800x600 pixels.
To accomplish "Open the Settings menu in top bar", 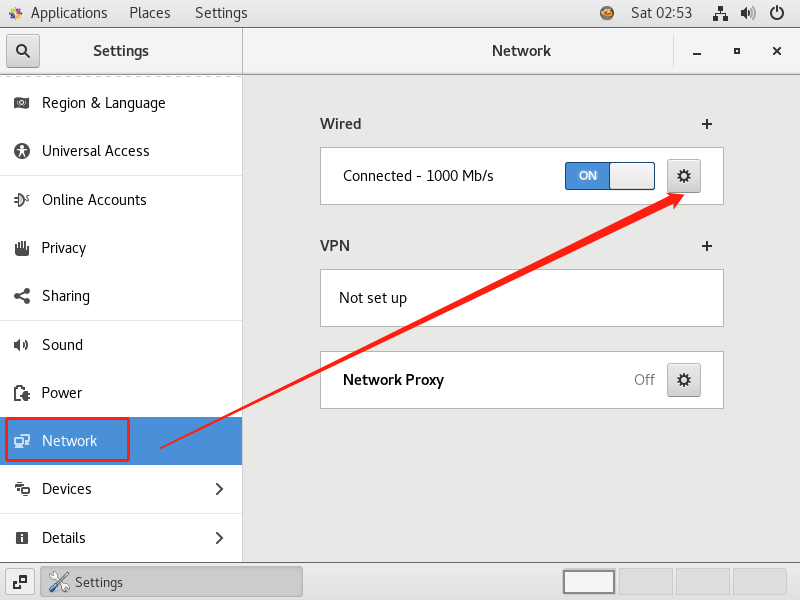I will 221,13.
